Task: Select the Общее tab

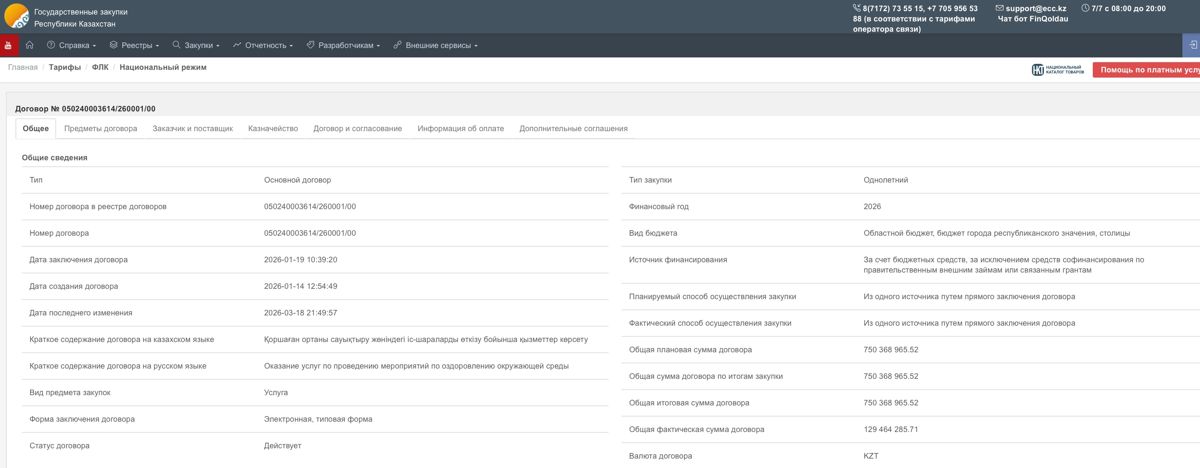Action: pyautogui.click(x=36, y=128)
